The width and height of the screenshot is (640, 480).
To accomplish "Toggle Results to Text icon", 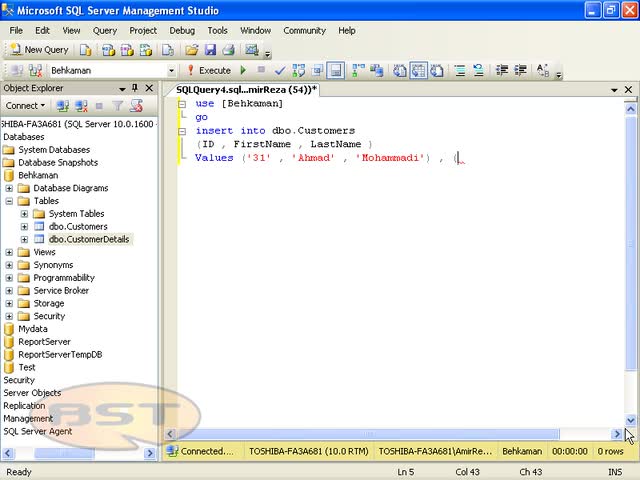I will (400, 71).
